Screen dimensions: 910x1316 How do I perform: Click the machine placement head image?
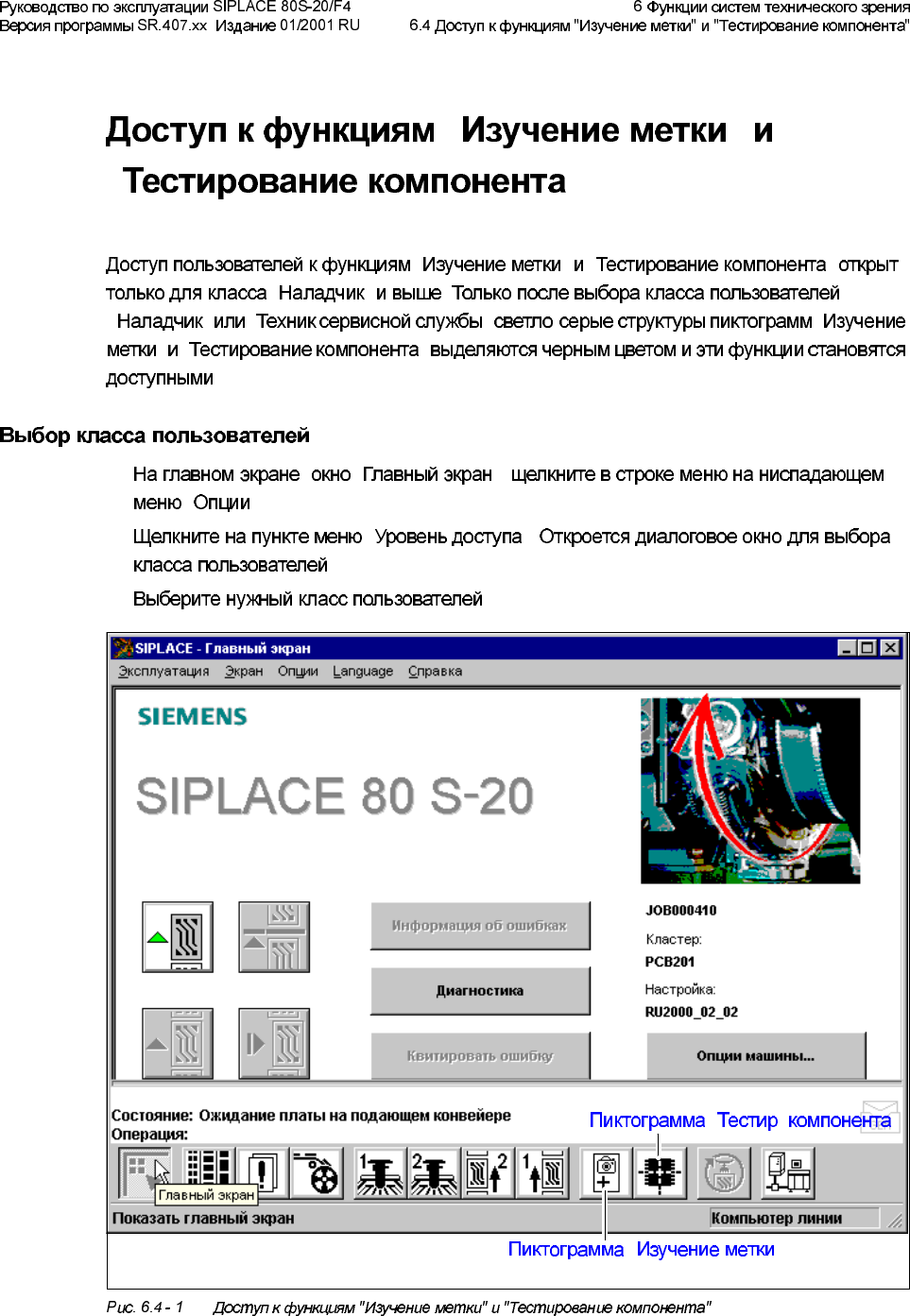pos(750,791)
